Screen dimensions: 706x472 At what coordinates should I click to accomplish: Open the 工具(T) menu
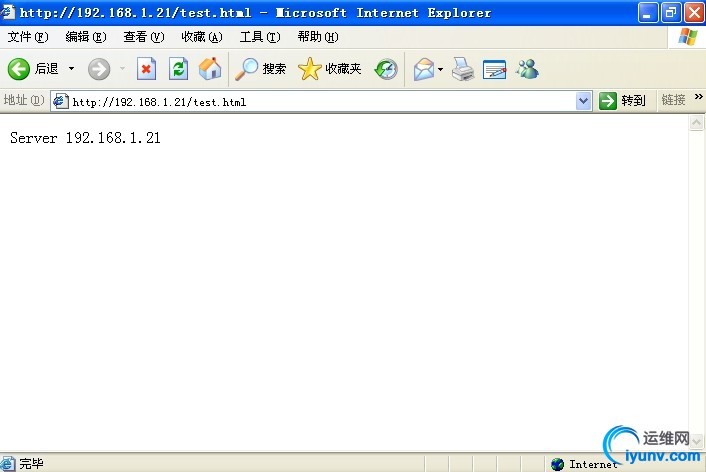(260, 37)
